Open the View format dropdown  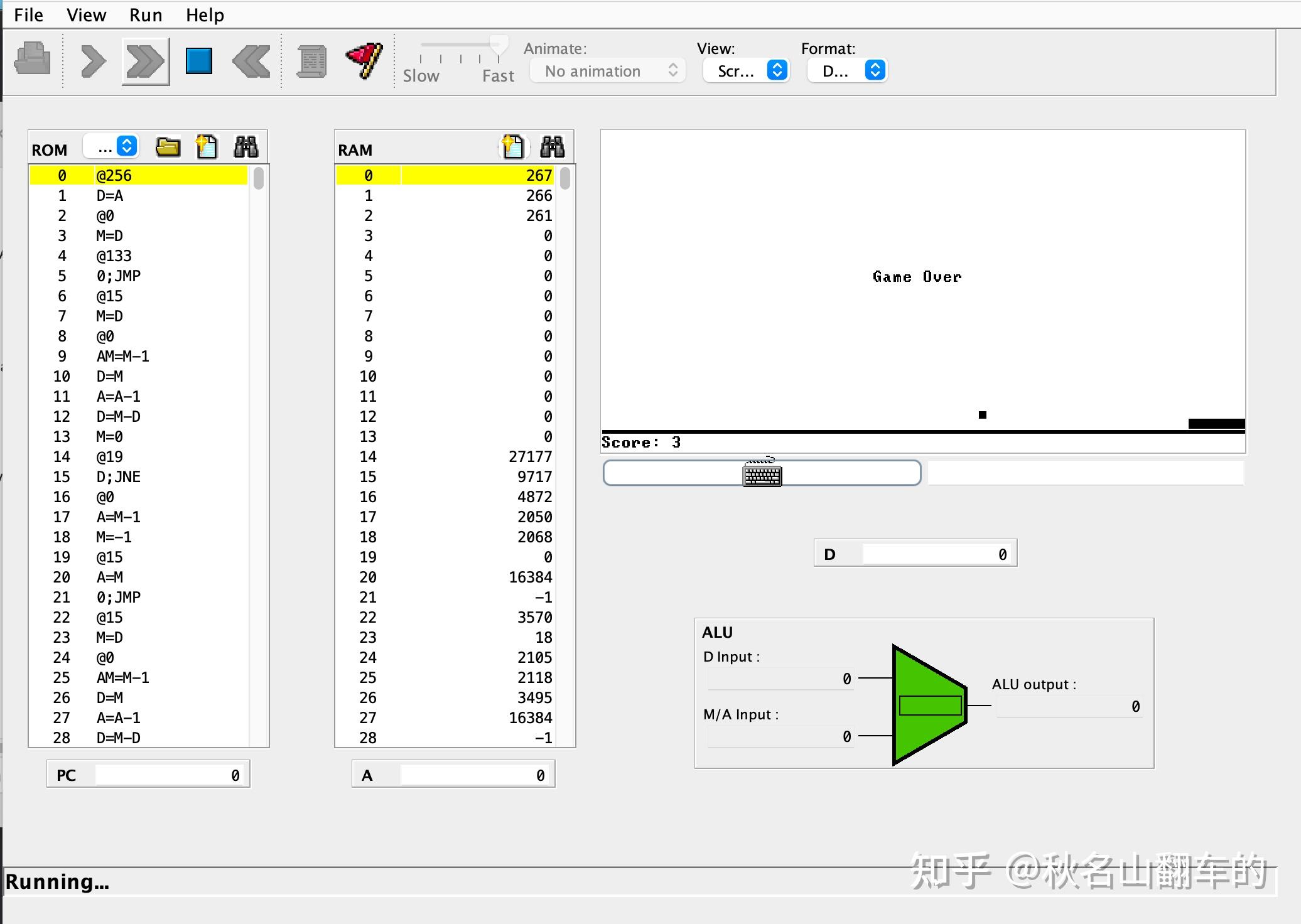(x=746, y=70)
